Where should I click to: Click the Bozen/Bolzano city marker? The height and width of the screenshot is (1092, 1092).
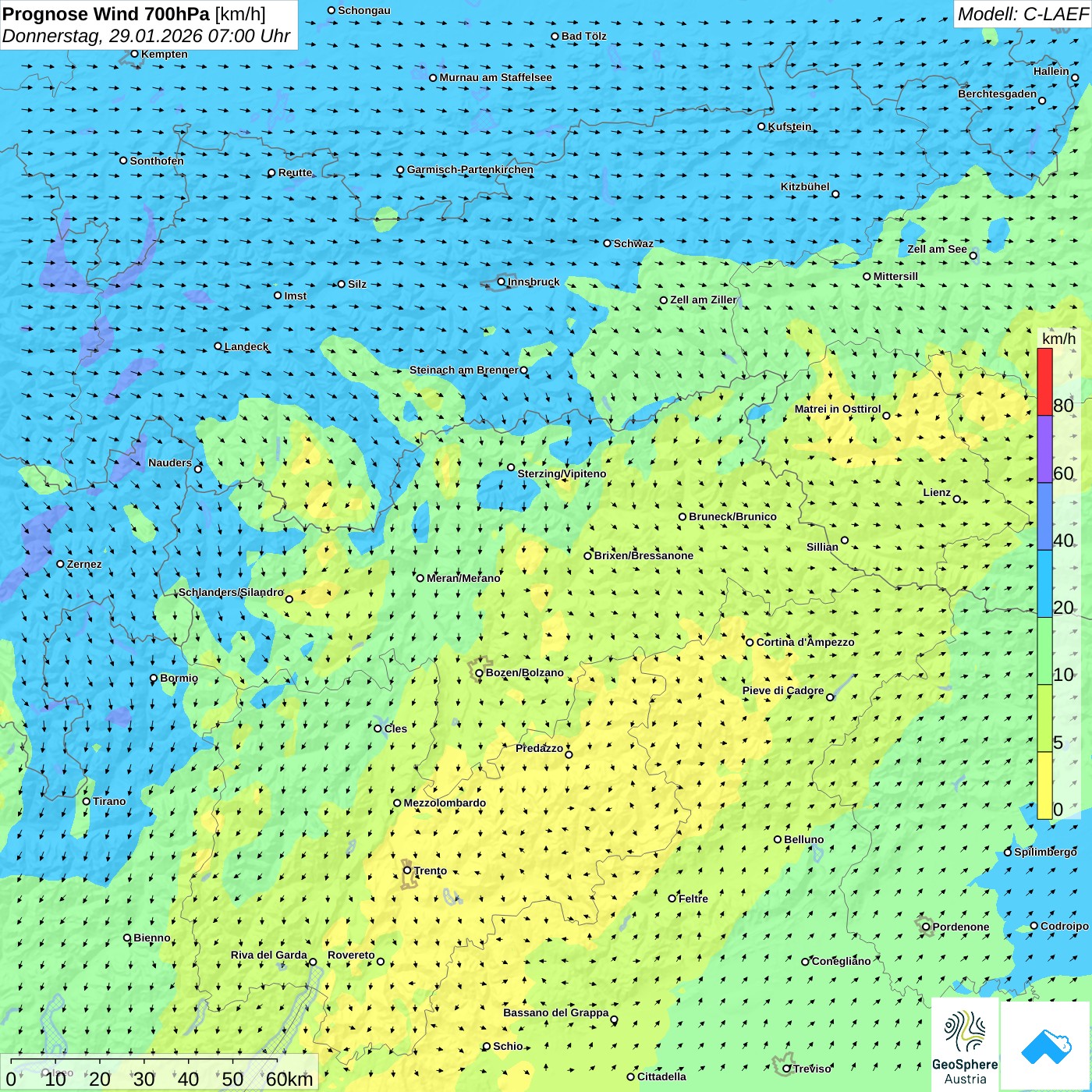[480, 672]
